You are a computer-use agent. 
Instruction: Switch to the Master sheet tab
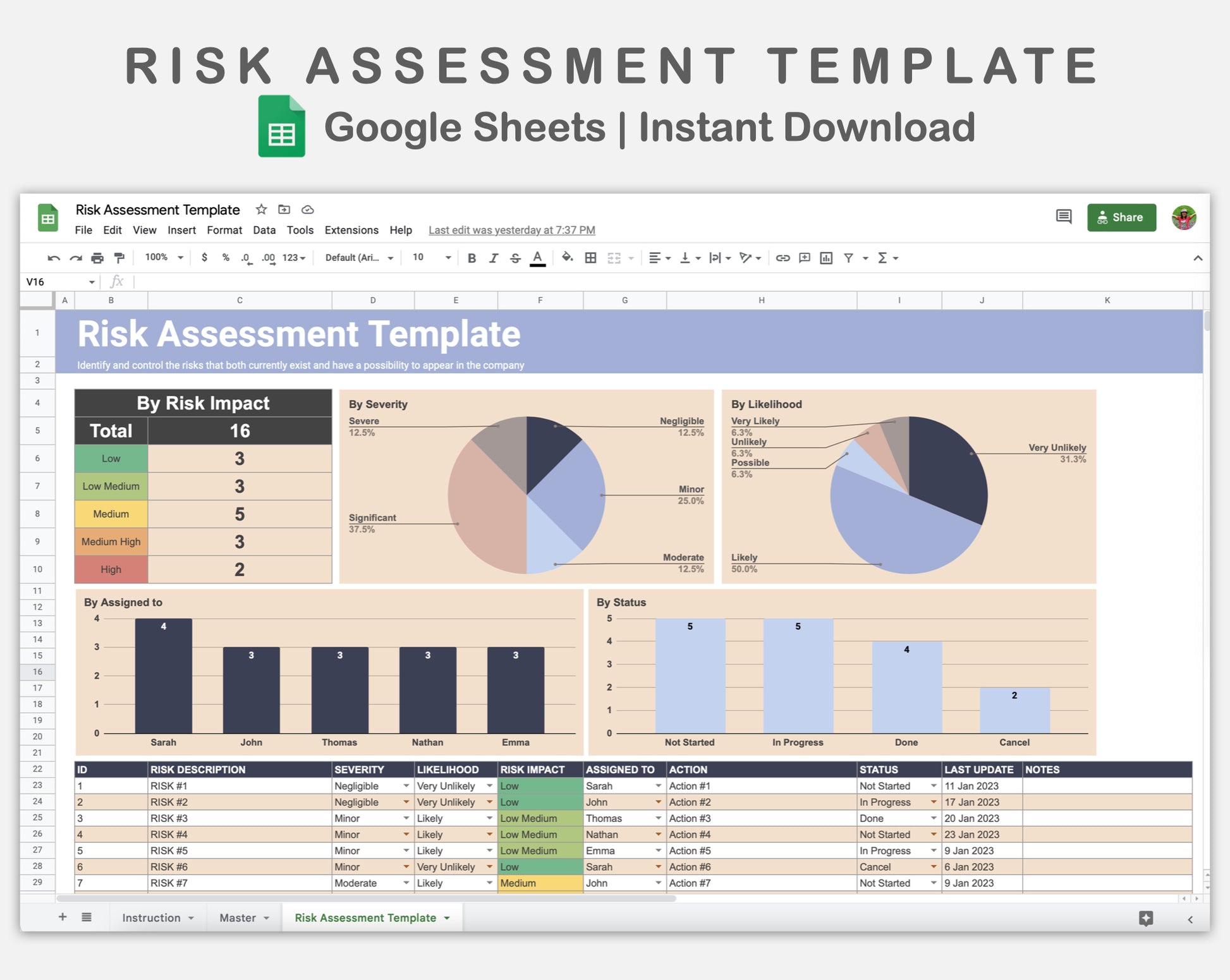click(x=238, y=917)
